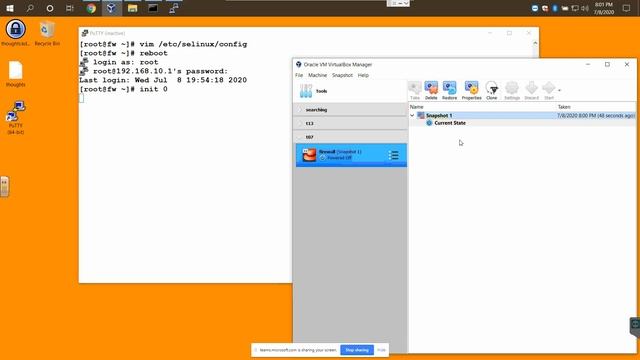Open Task View from the taskbar
This screenshot has height=360, width=640.
70,8
